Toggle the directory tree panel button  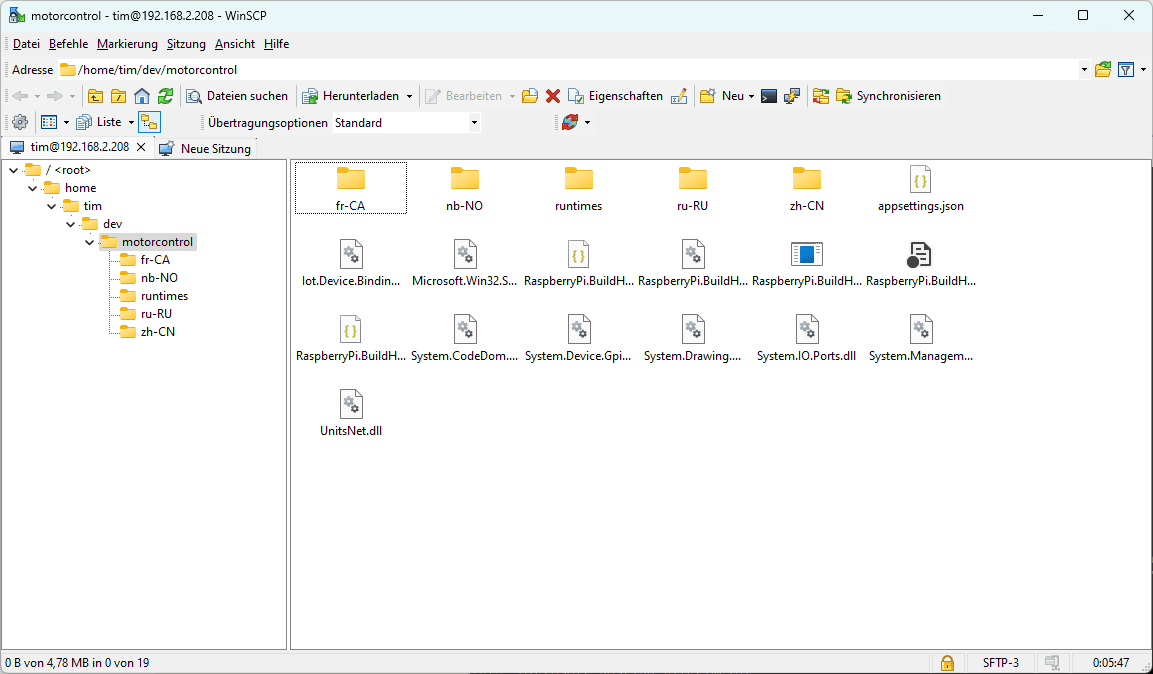tap(149, 122)
